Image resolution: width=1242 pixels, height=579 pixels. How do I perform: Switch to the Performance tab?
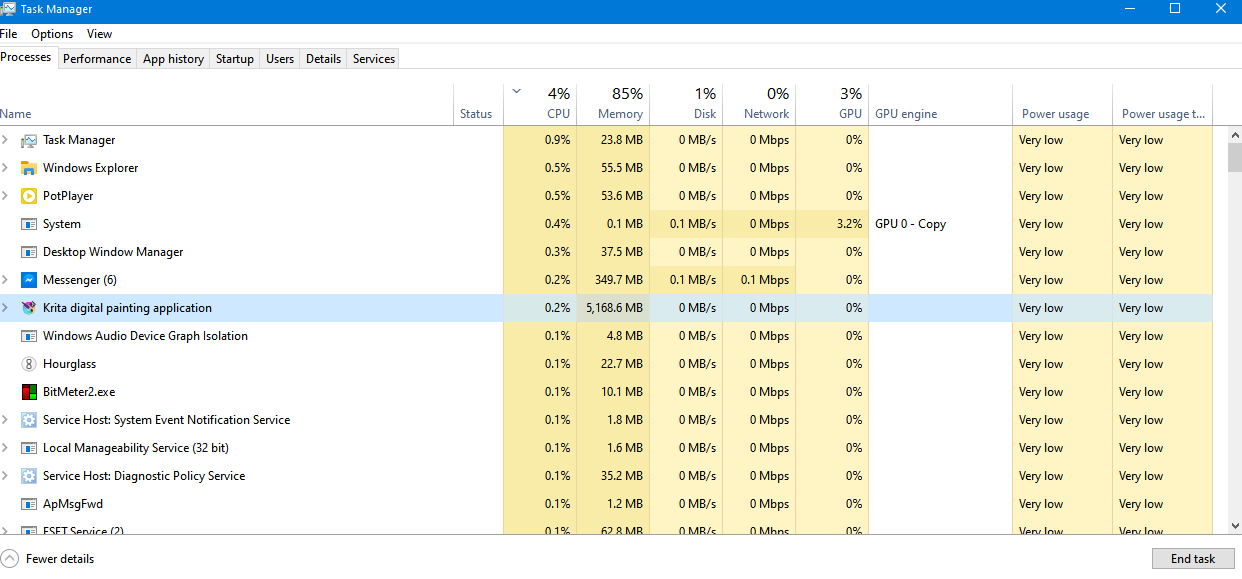(x=97, y=59)
